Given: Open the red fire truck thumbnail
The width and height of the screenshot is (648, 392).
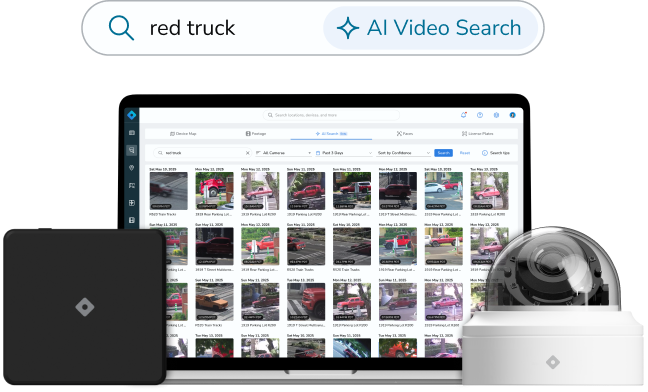Looking at the screenshot, I should coord(214,191).
